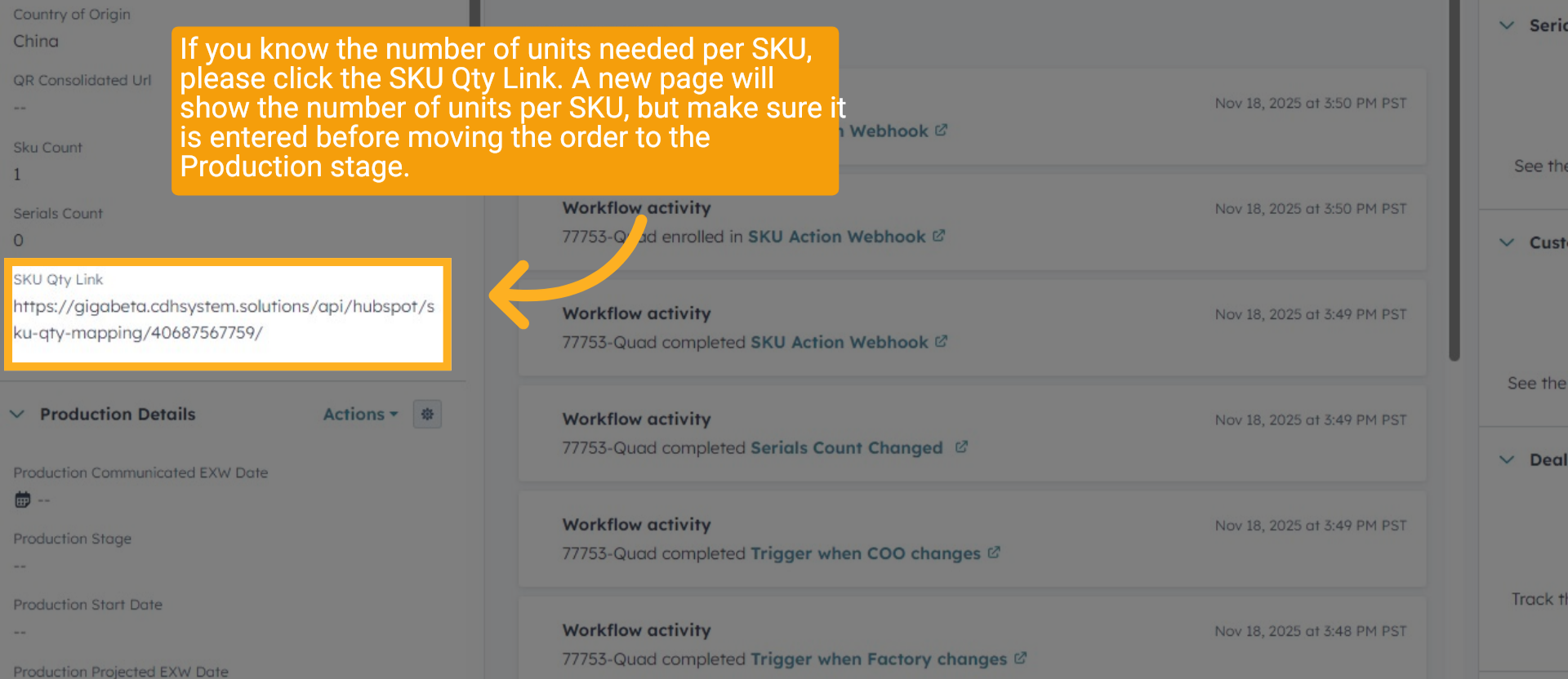Open the Trigger when Factory changes workflow
1568x679 pixels.
click(879, 659)
